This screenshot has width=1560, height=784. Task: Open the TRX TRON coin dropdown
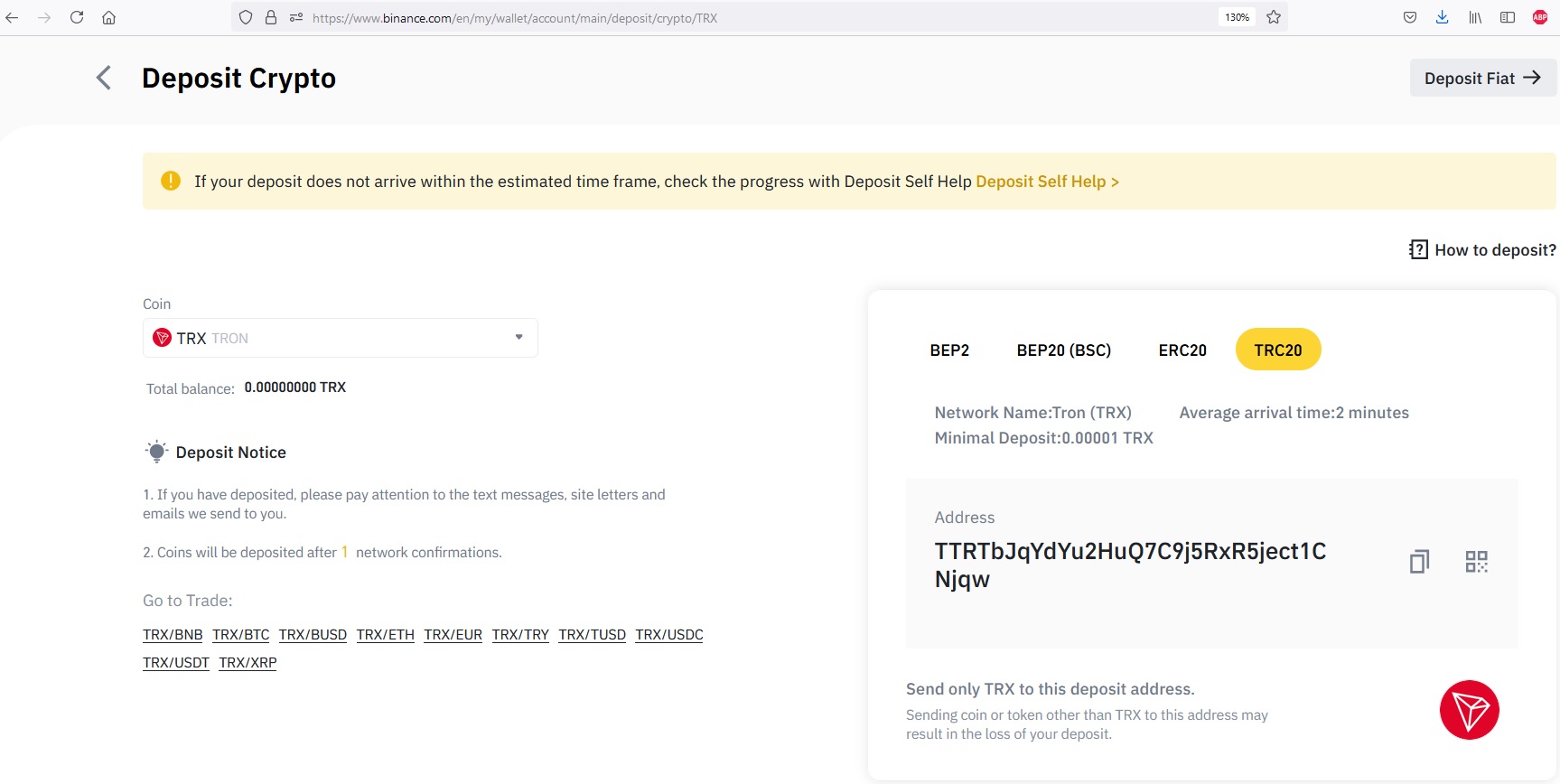click(340, 338)
